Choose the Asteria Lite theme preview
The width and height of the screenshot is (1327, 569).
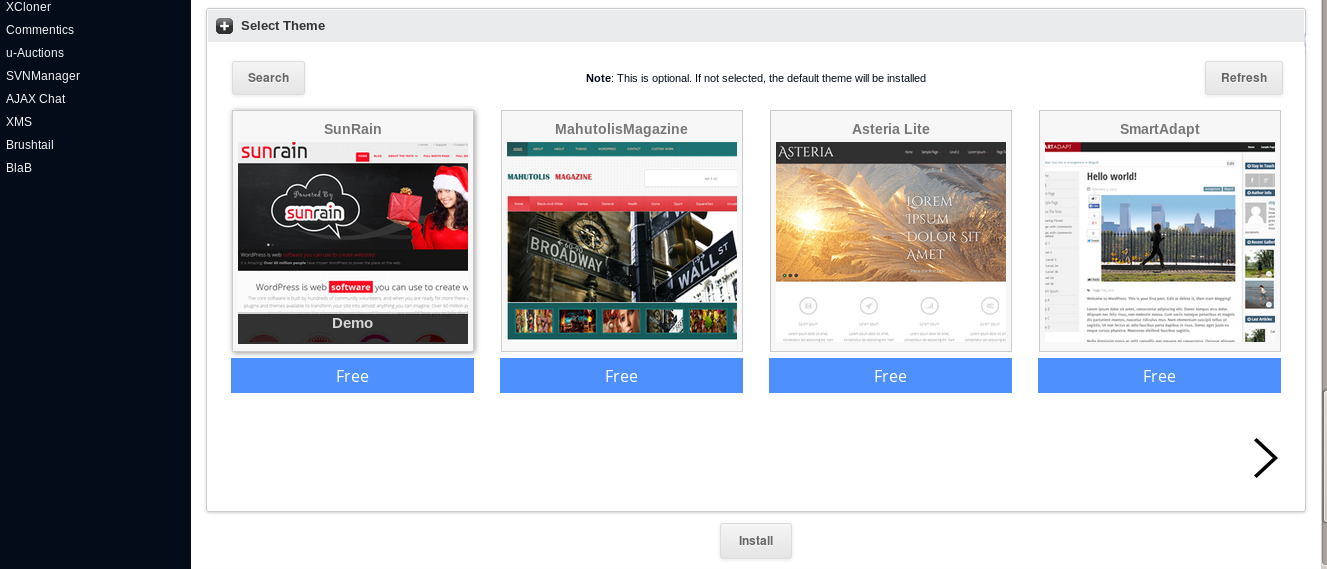[890, 240]
